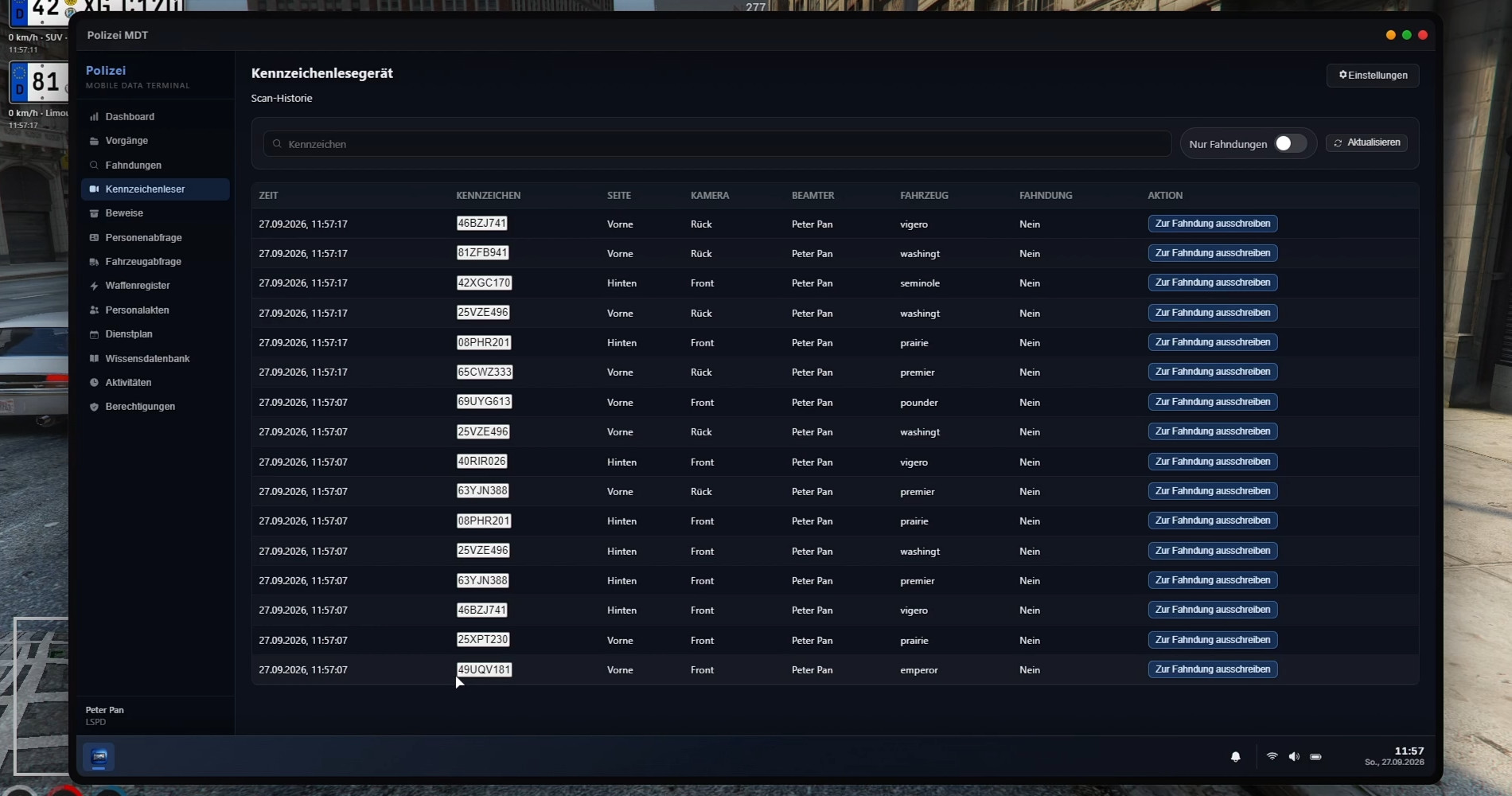
Task: Click the volume speaker icon
Action: coord(1294,756)
